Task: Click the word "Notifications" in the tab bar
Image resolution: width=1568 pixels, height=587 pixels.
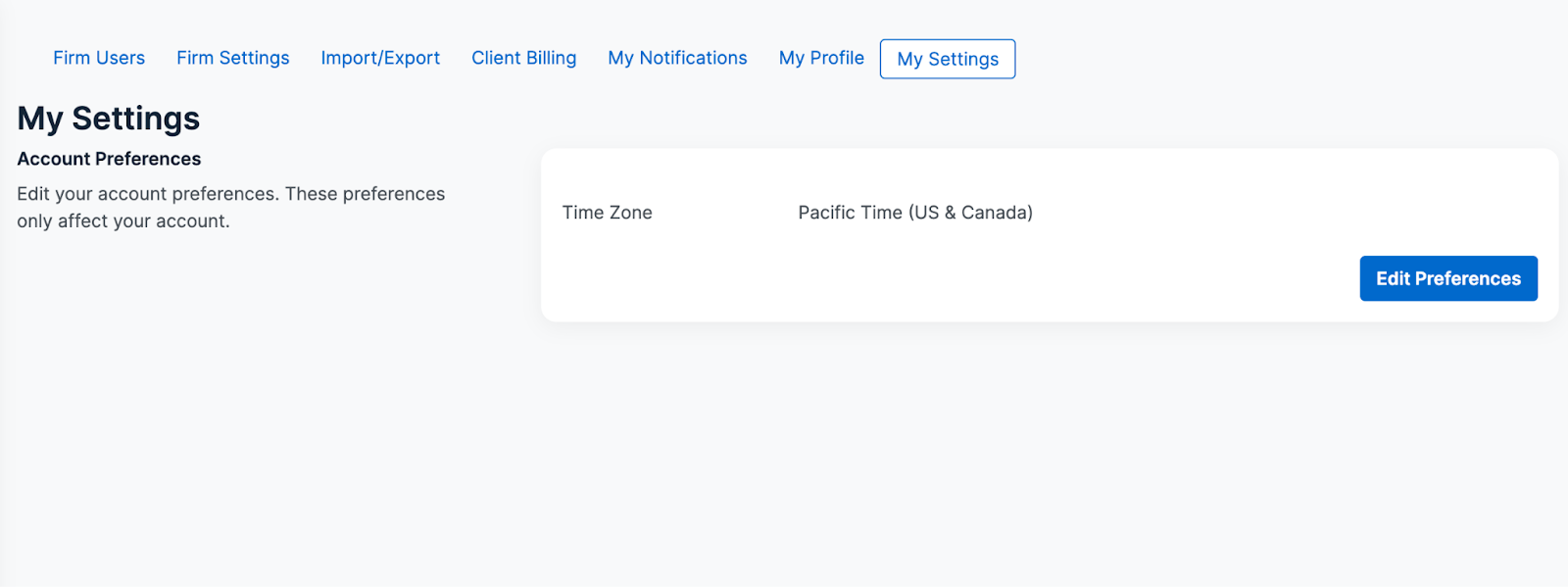Action: (x=693, y=58)
